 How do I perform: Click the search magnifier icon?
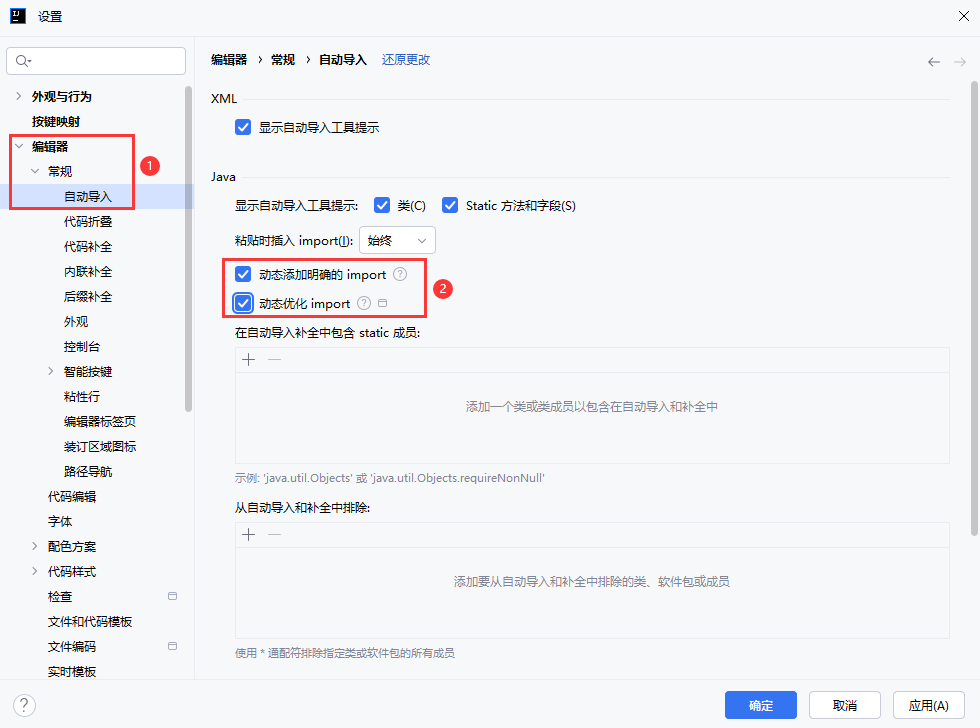(23, 61)
